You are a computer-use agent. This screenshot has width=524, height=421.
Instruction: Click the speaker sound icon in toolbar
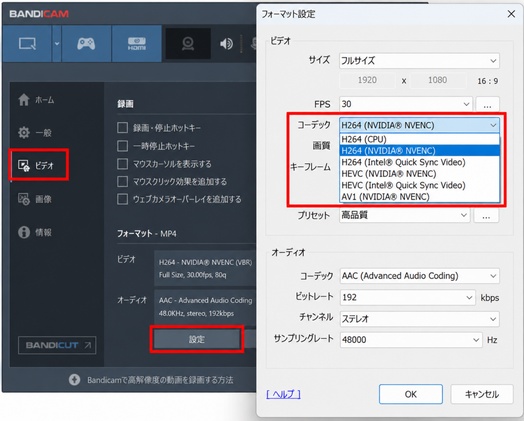[226, 44]
